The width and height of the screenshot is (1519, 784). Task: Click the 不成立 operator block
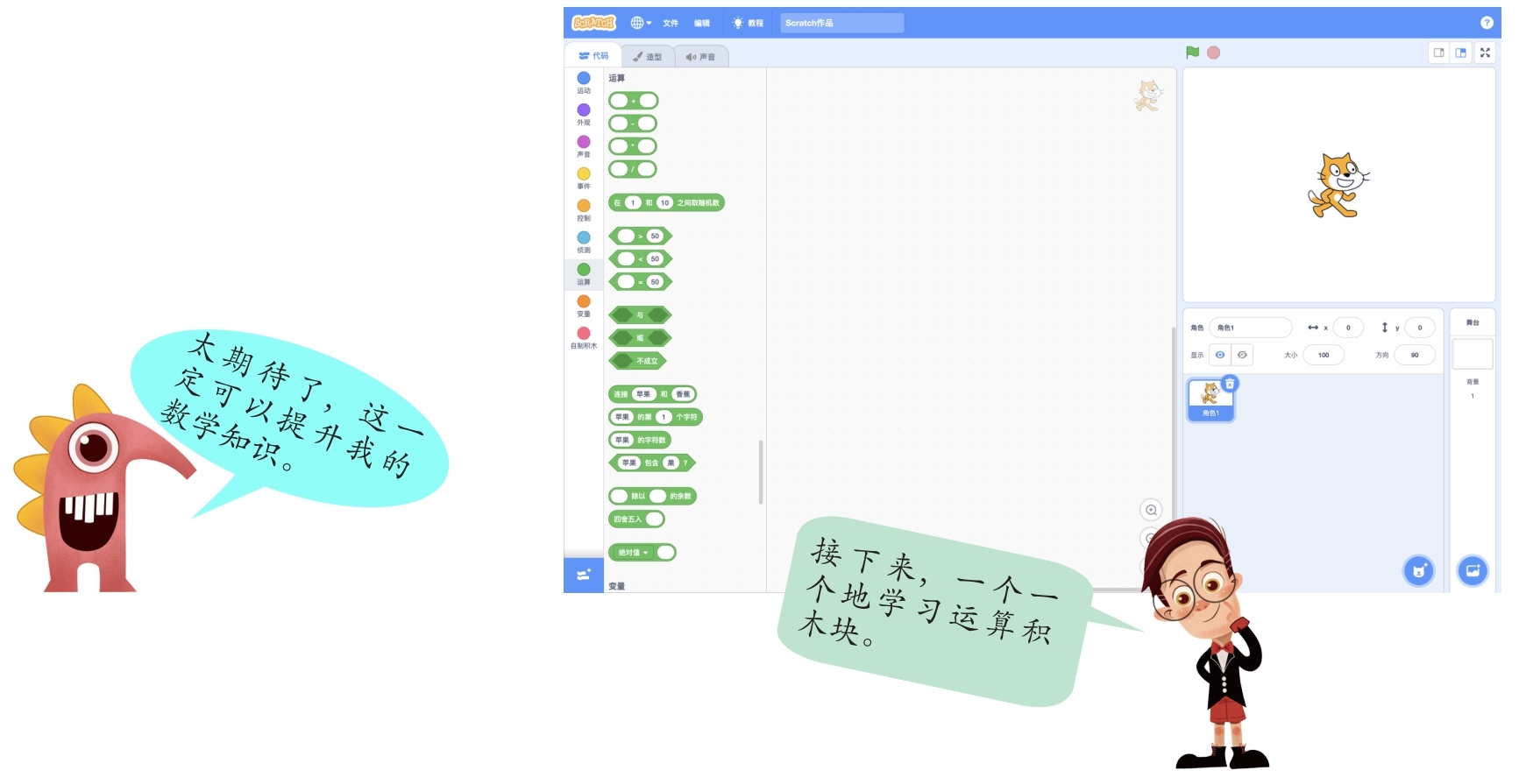pos(638,361)
